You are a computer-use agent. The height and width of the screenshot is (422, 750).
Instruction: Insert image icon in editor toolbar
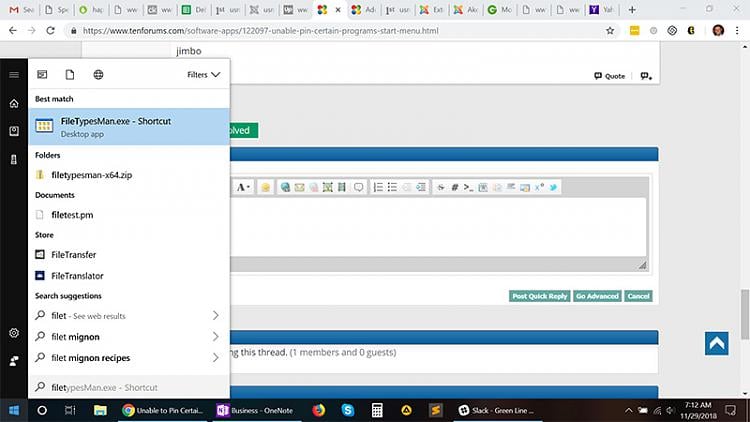click(x=328, y=187)
